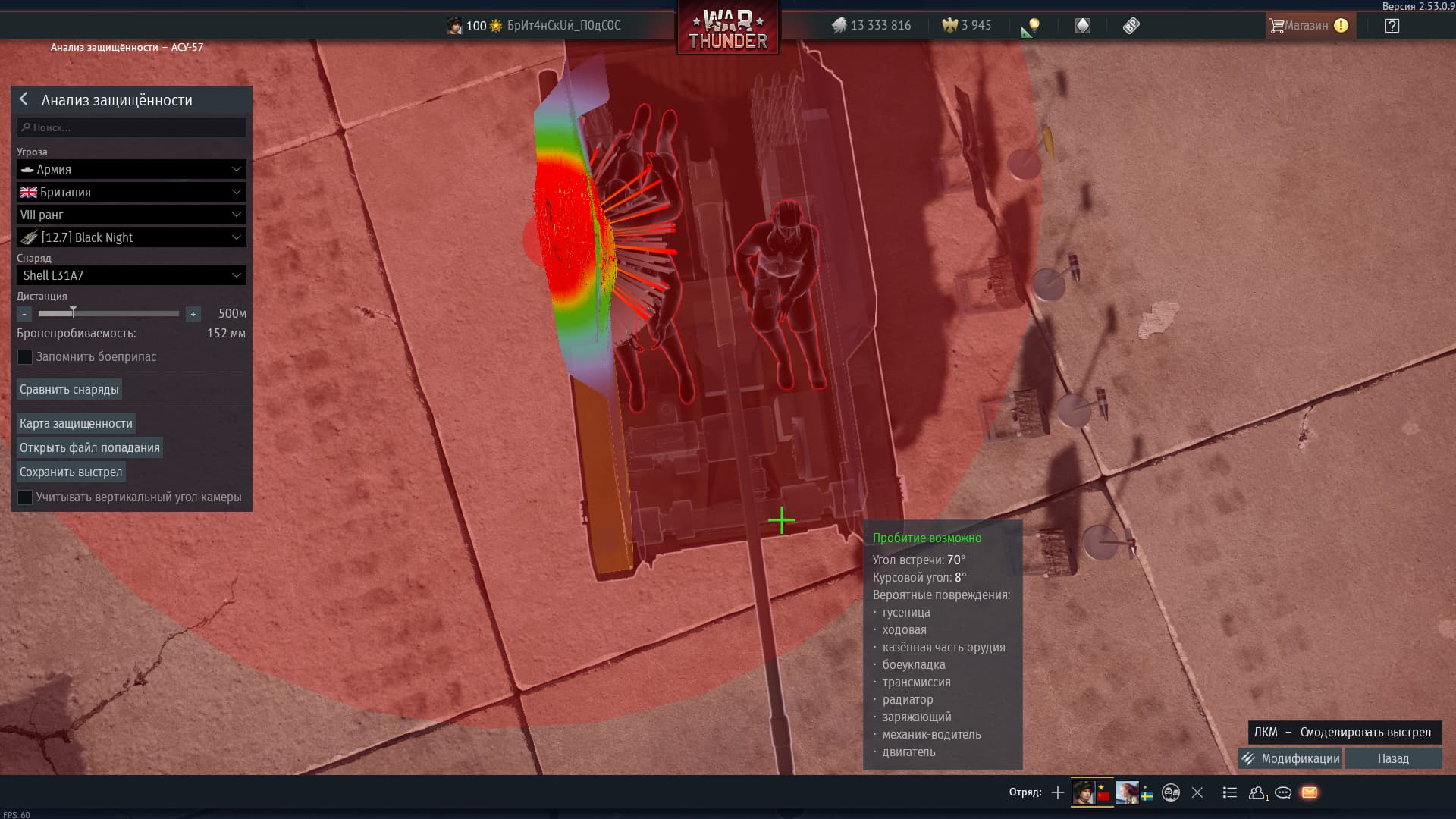Click the Battle Pass BP icon

[1131, 26]
